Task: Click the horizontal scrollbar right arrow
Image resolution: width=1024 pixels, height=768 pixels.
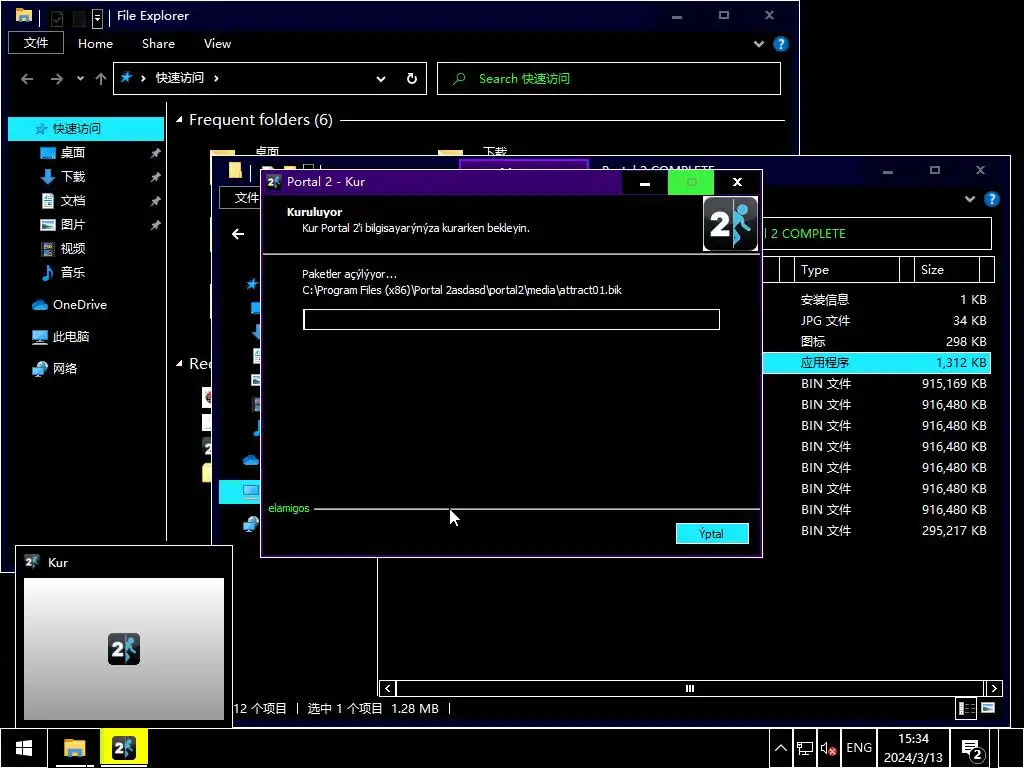Action: 994,688
